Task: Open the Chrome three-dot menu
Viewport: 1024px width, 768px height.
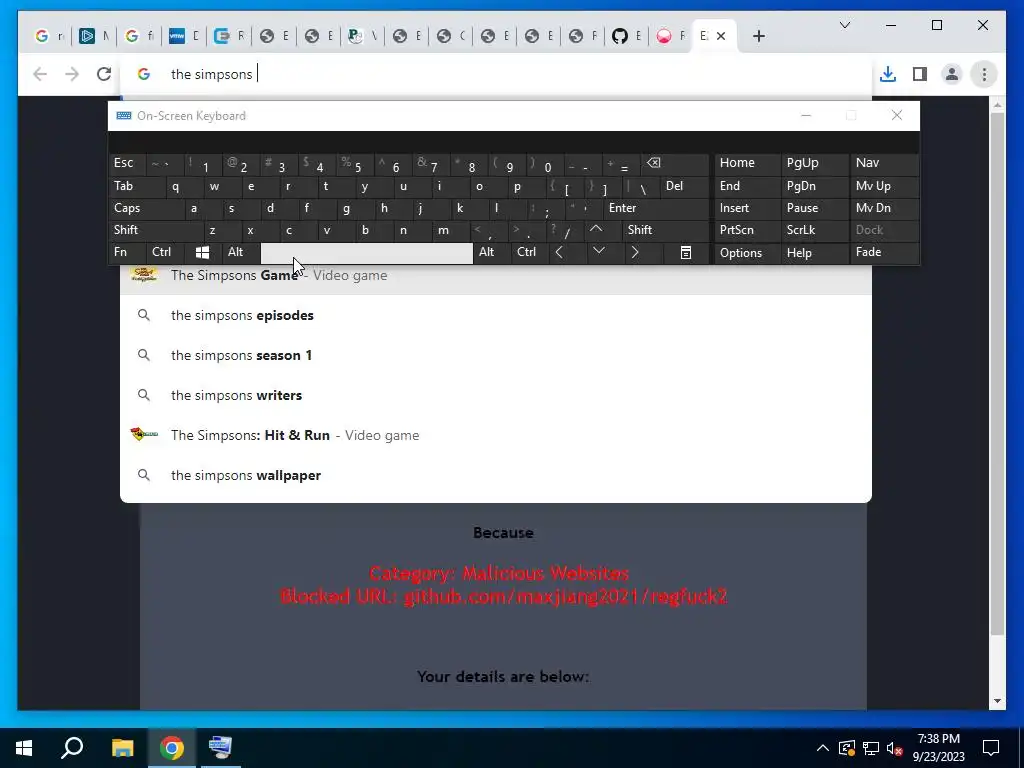Action: pos(984,74)
